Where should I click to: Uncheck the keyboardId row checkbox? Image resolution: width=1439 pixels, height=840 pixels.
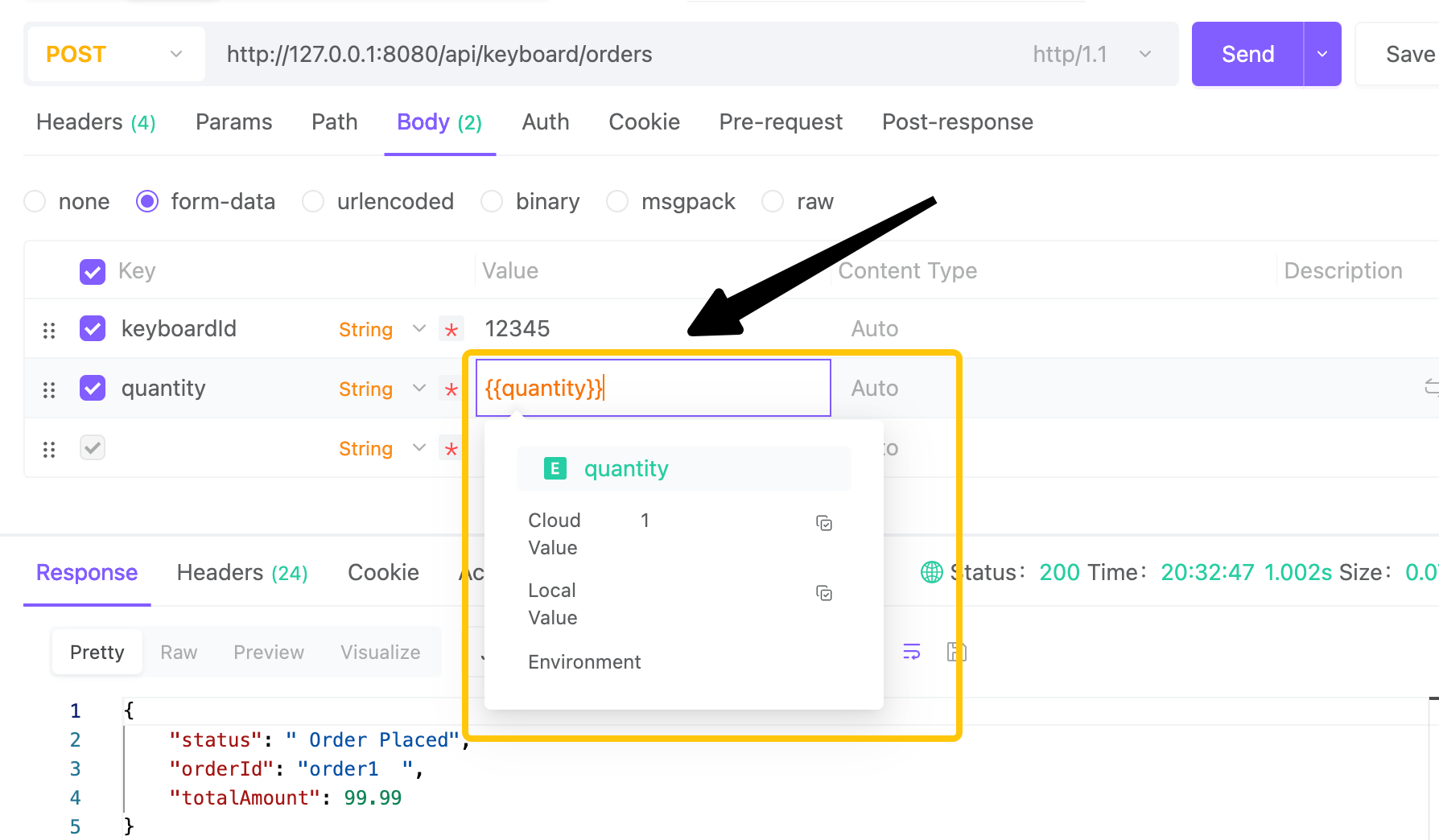(x=93, y=328)
